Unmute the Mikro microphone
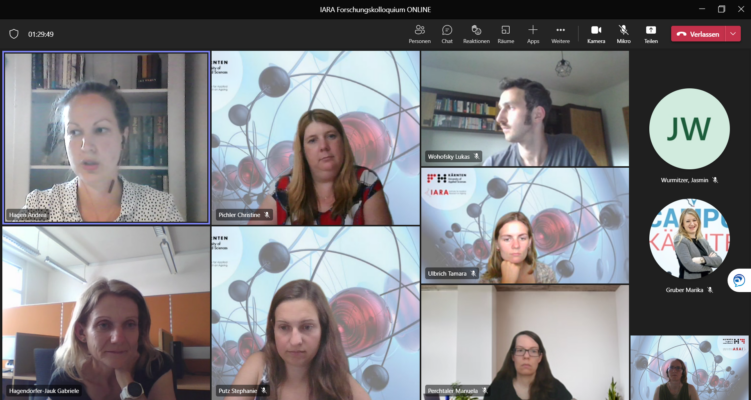 624,33
